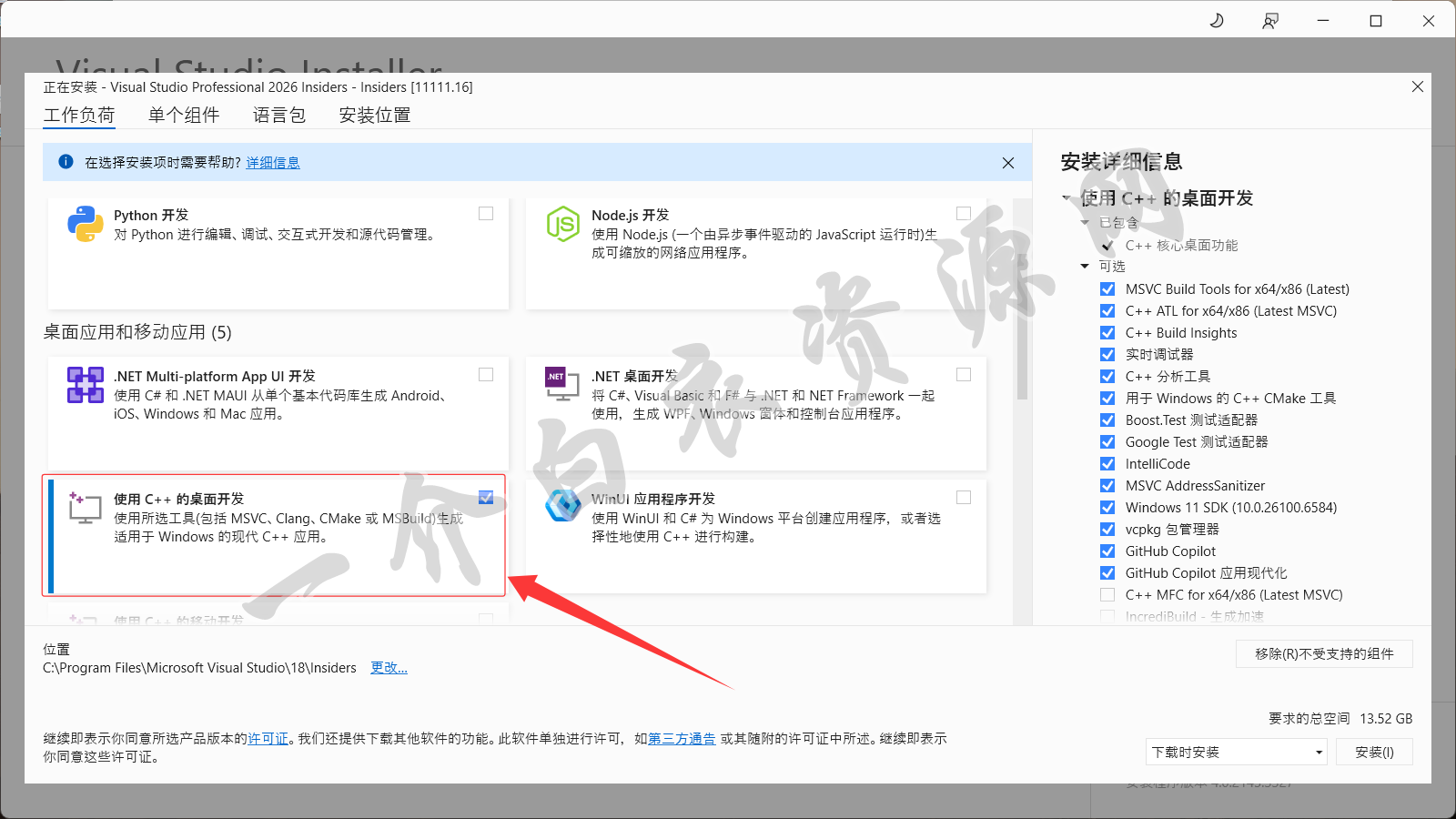Check C++ MFC for x64/x86 option
The image size is (1456, 819).
[1107, 595]
